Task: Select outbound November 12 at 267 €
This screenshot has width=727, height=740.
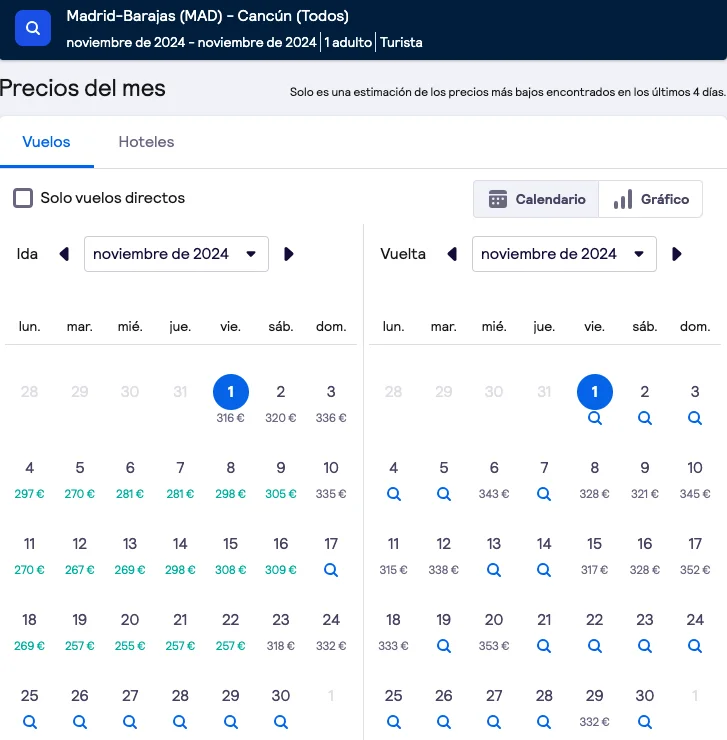Action: (x=80, y=556)
